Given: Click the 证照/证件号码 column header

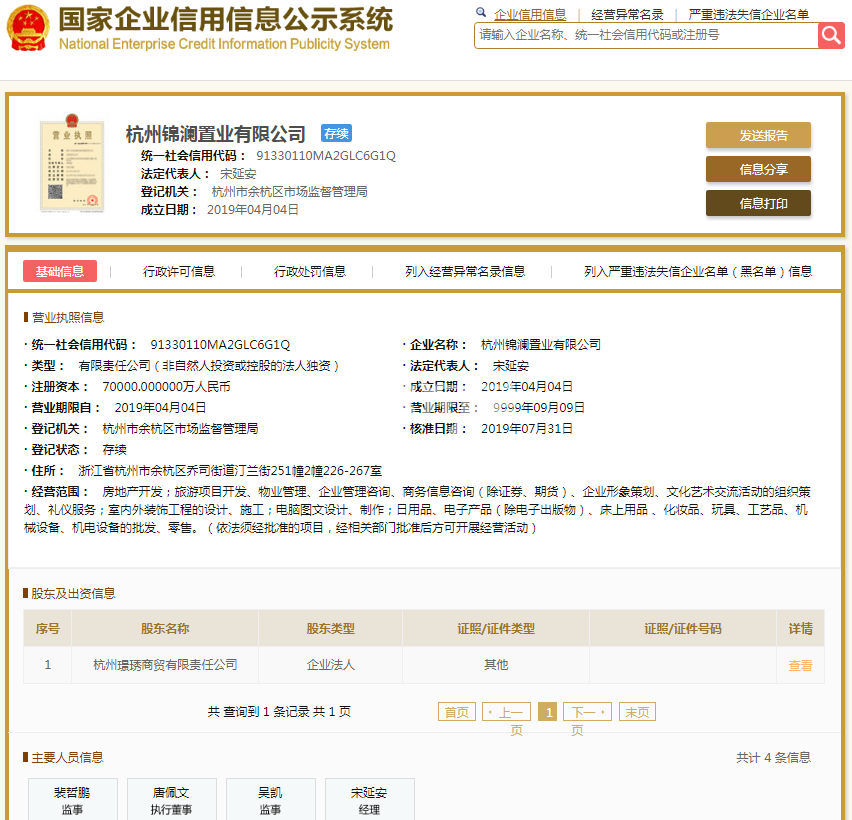Looking at the screenshot, I should pyautogui.click(x=682, y=629).
